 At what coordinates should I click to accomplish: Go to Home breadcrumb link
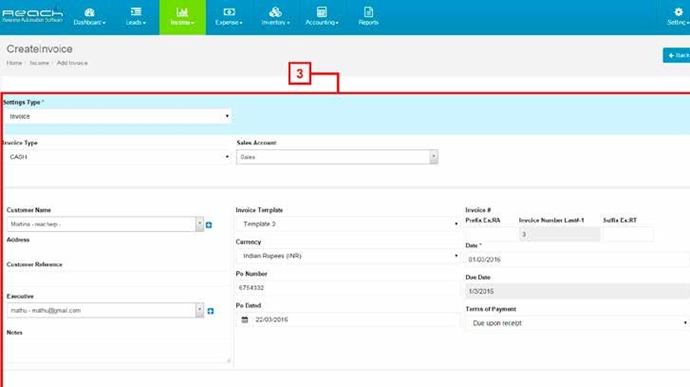pos(14,63)
